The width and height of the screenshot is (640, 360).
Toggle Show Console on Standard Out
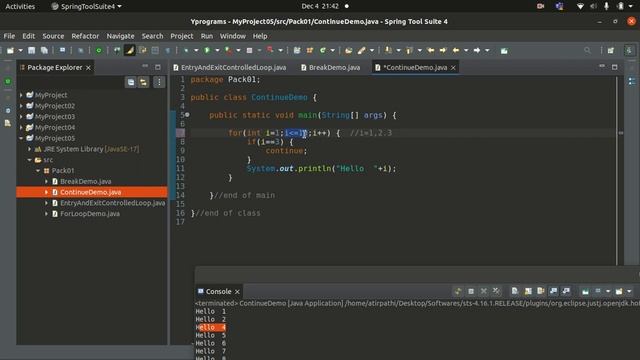pyautogui.click(x=553, y=291)
